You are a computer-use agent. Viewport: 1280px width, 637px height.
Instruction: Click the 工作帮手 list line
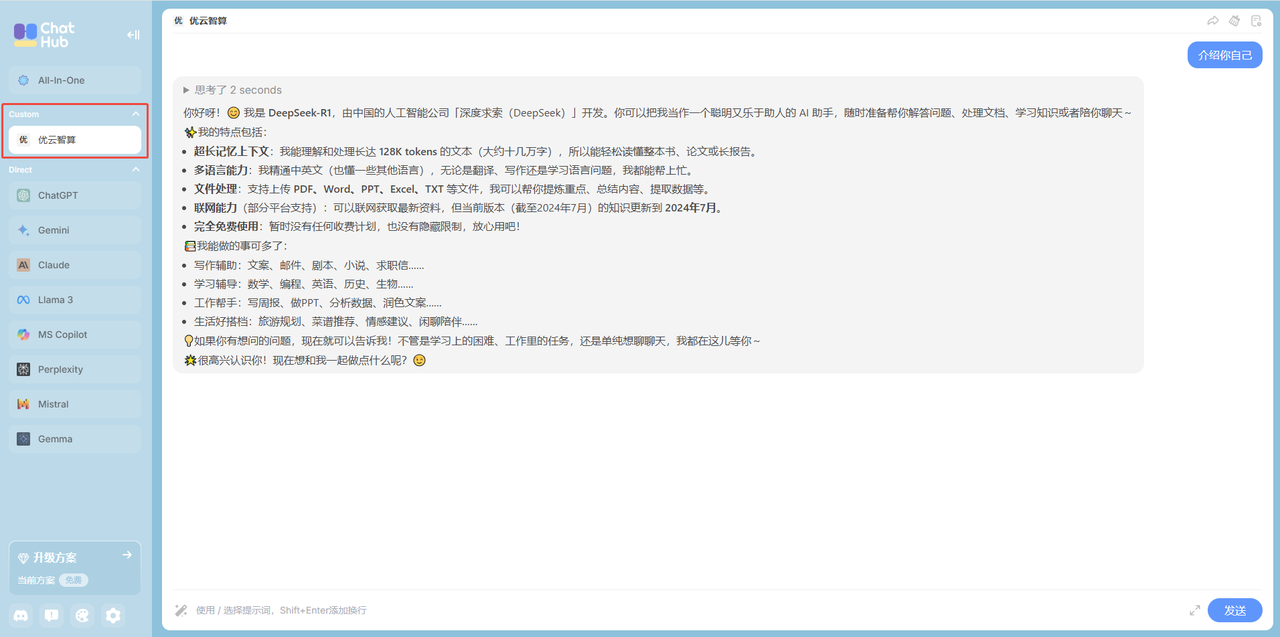318,303
